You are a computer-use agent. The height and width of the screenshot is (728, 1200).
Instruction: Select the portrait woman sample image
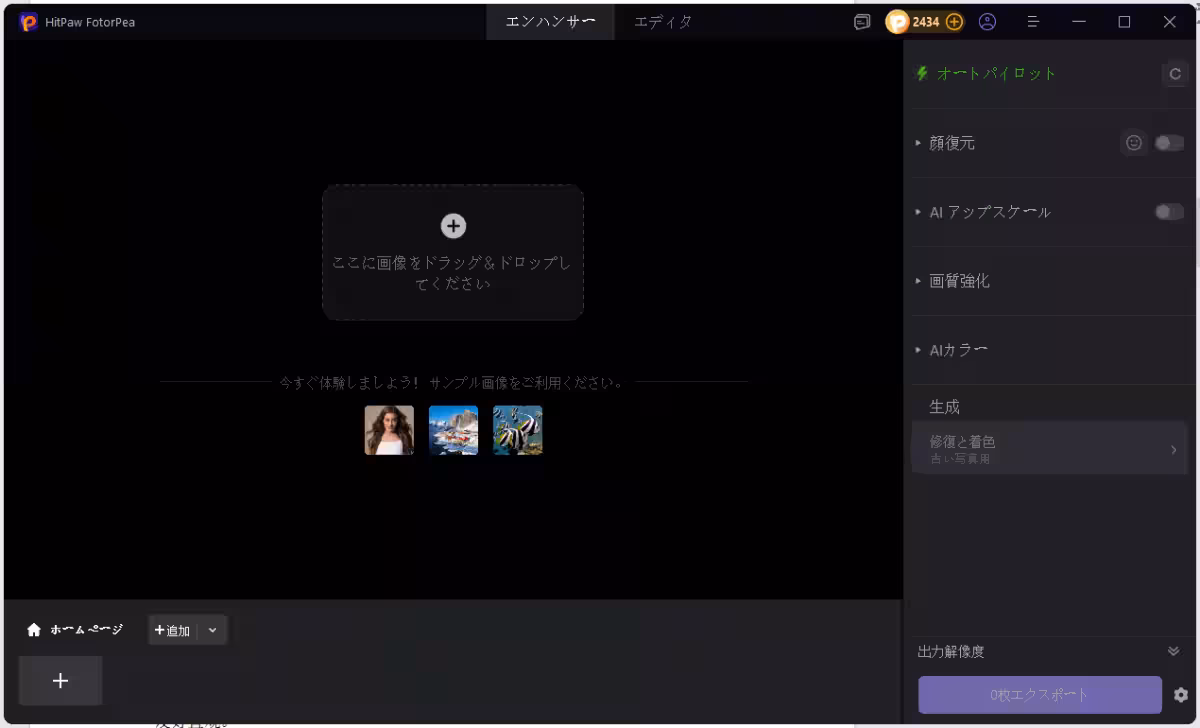pos(389,430)
